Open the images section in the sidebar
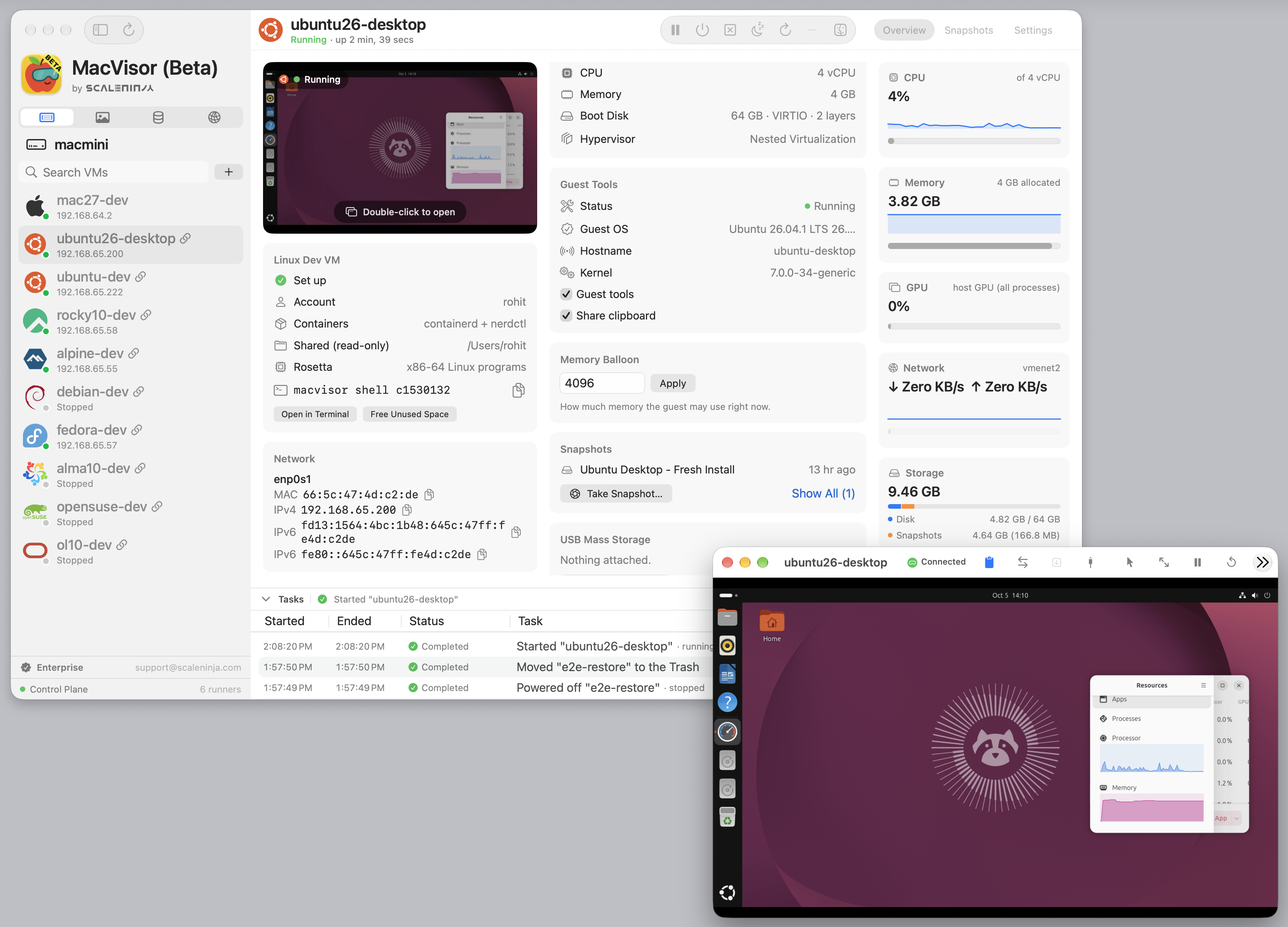This screenshot has width=1288, height=927. point(102,118)
